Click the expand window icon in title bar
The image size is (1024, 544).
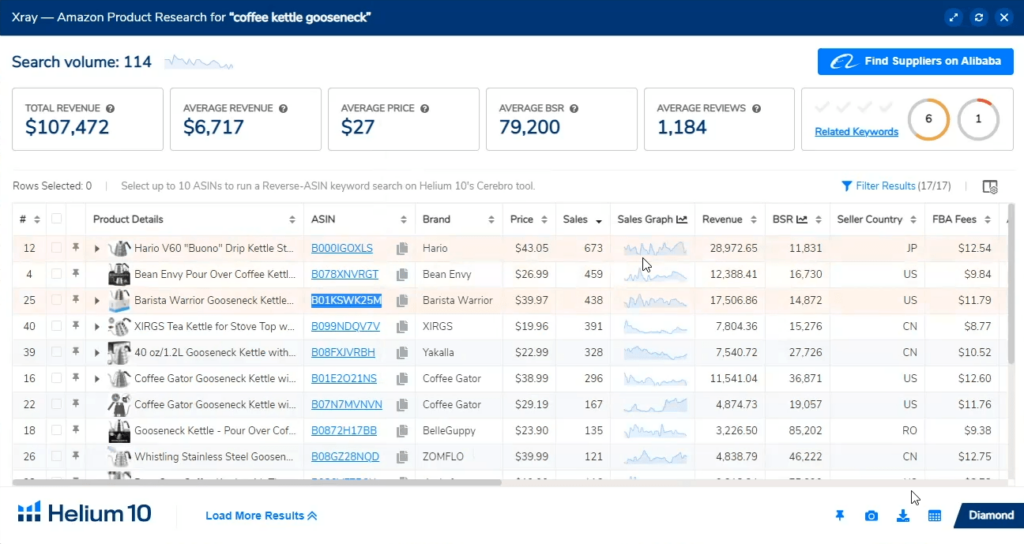click(953, 18)
